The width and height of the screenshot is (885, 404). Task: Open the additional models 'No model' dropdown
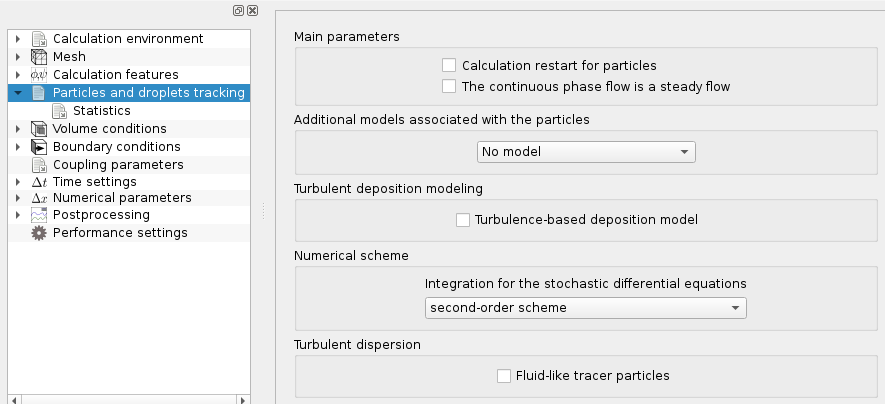pos(585,152)
